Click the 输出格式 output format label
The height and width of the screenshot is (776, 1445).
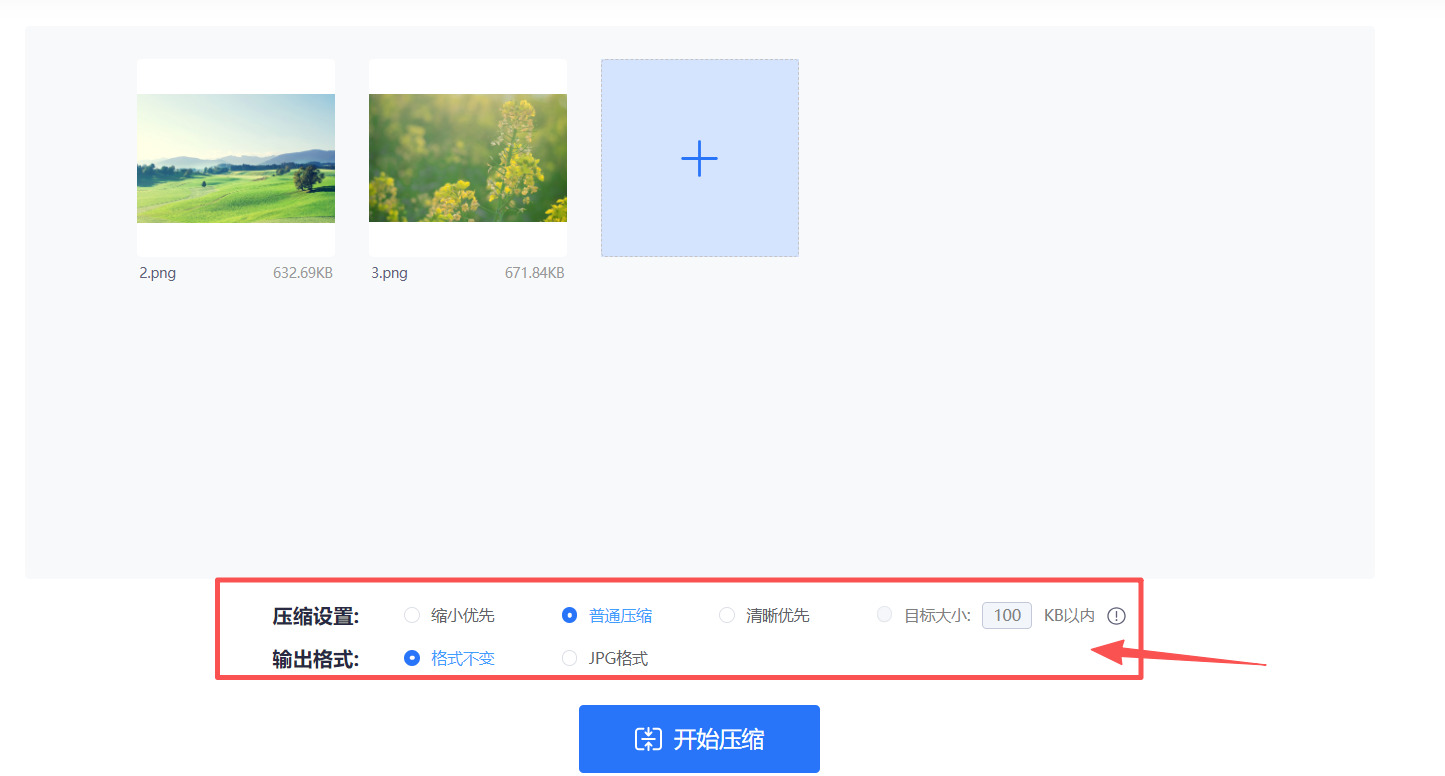pyautogui.click(x=317, y=658)
